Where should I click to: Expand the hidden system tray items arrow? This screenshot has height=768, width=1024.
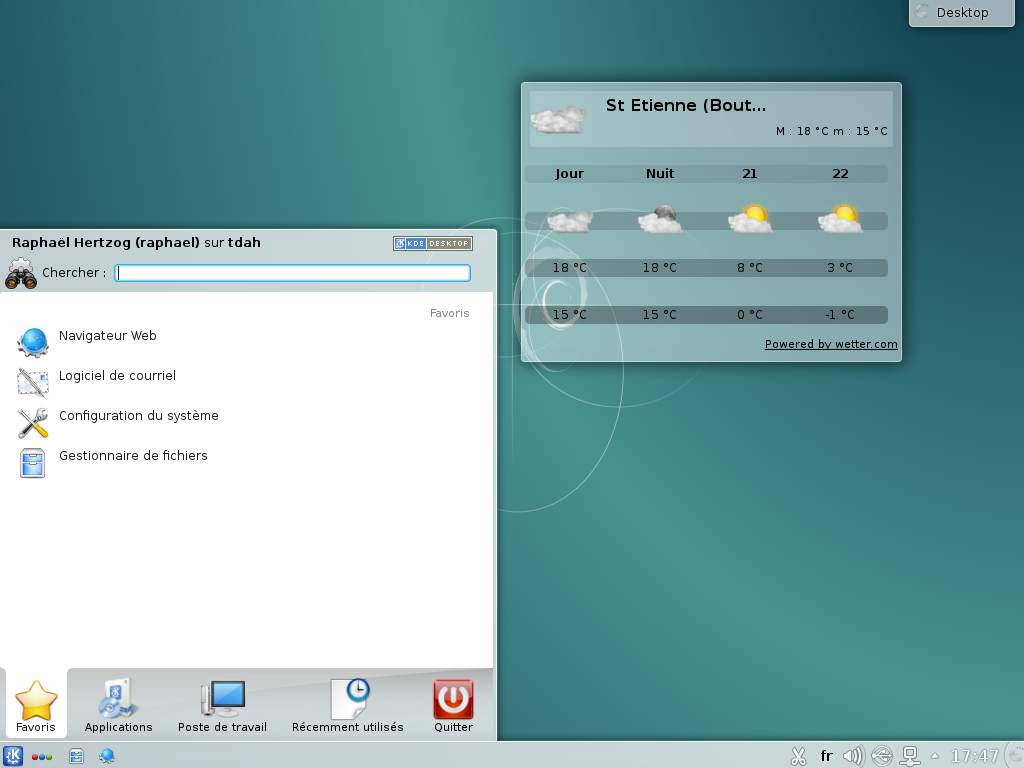[x=935, y=756]
